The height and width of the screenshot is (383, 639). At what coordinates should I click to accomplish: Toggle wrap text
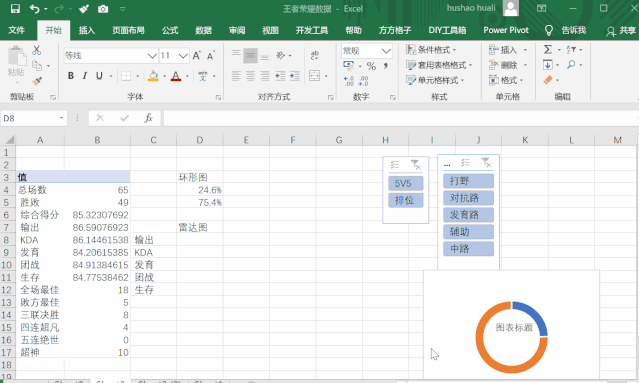[x=315, y=55]
